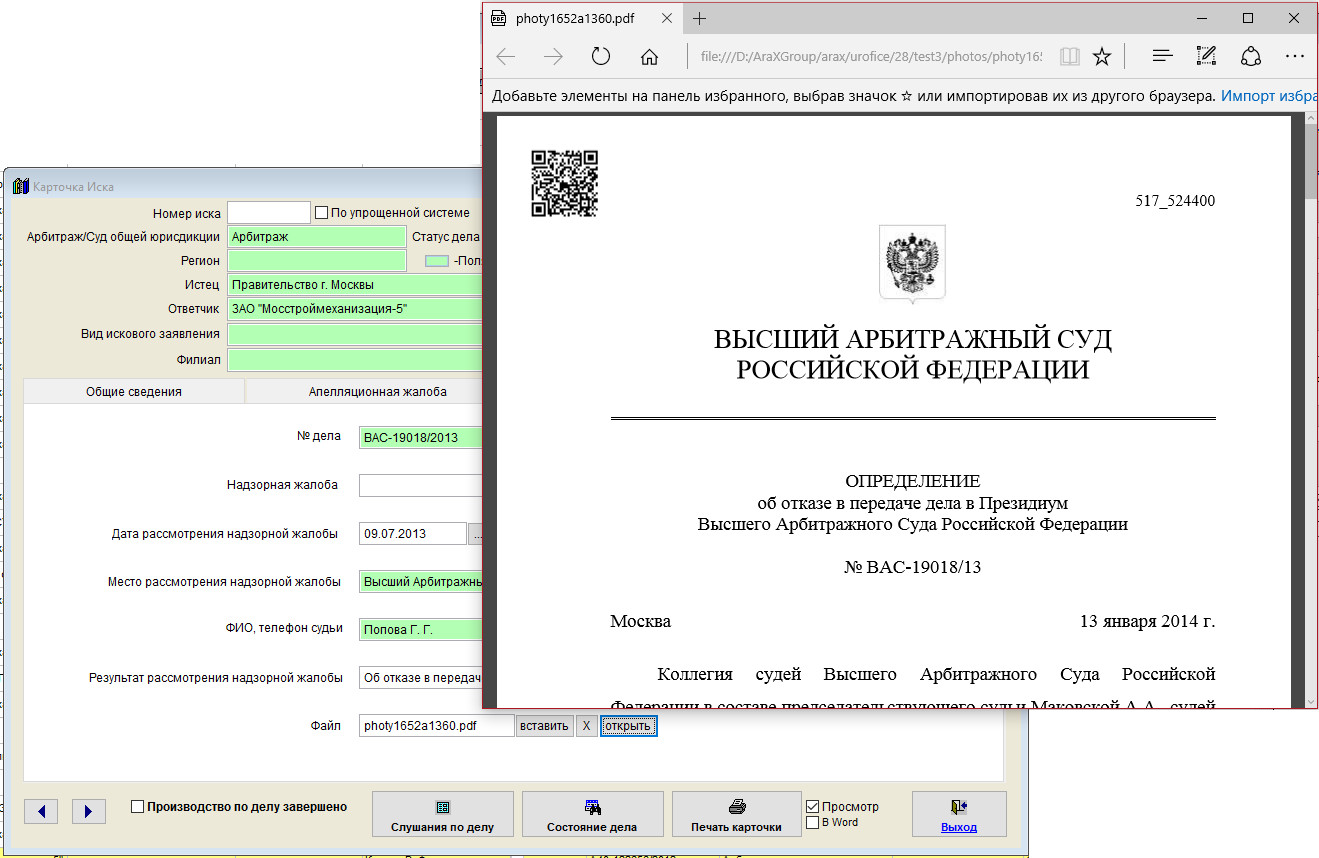1319x858 pixels.
Task: Add the page to favorites with the star
Action: coord(1102,57)
